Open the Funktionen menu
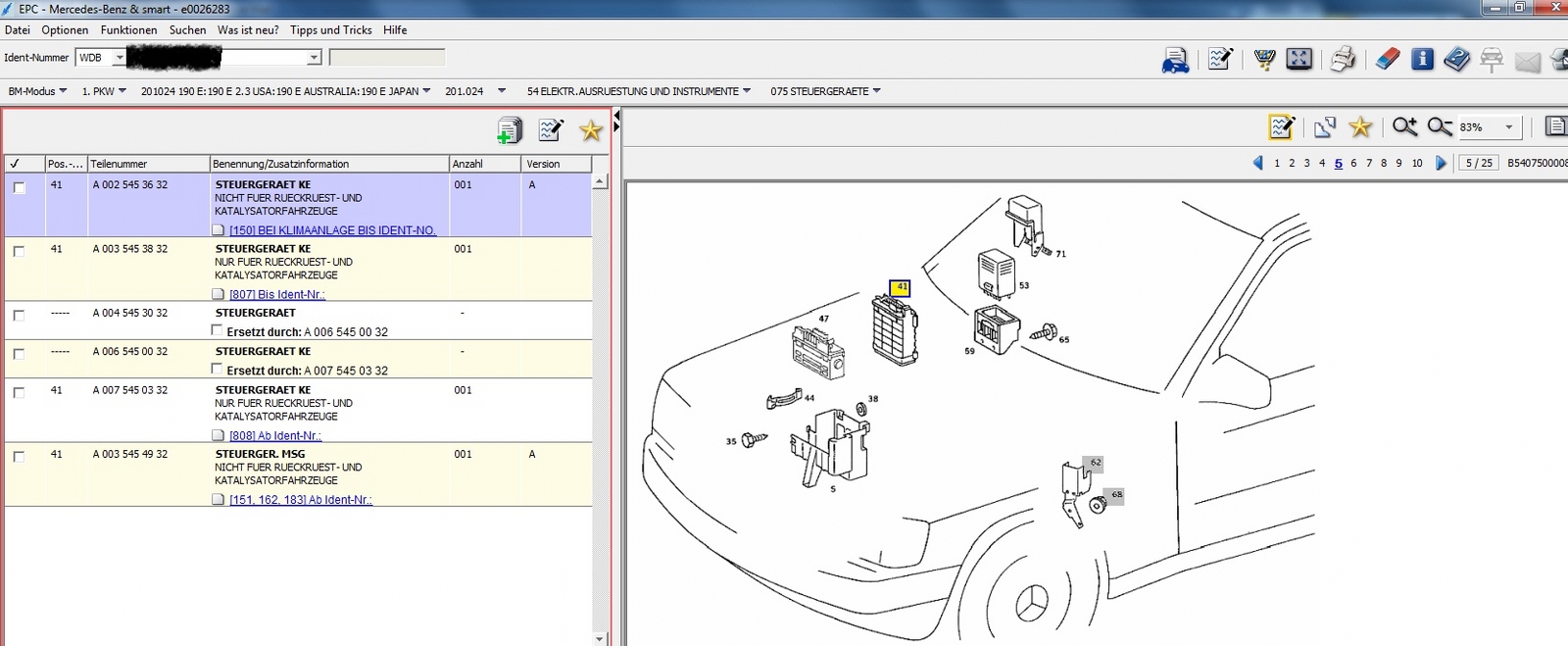The height and width of the screenshot is (646, 1568). (128, 30)
